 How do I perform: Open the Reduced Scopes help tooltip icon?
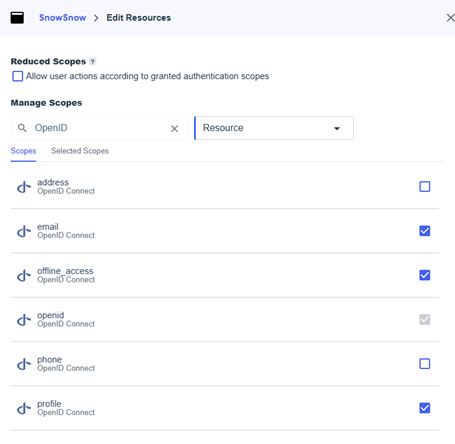point(93,61)
